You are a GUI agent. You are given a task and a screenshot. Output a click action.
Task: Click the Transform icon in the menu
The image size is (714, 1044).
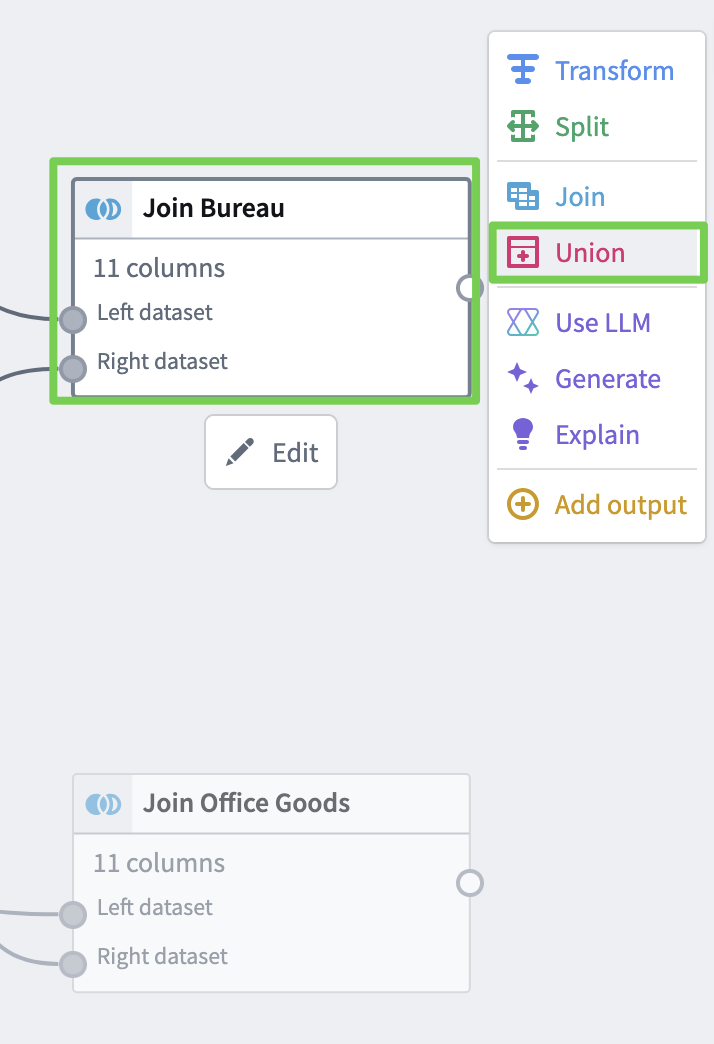point(523,71)
